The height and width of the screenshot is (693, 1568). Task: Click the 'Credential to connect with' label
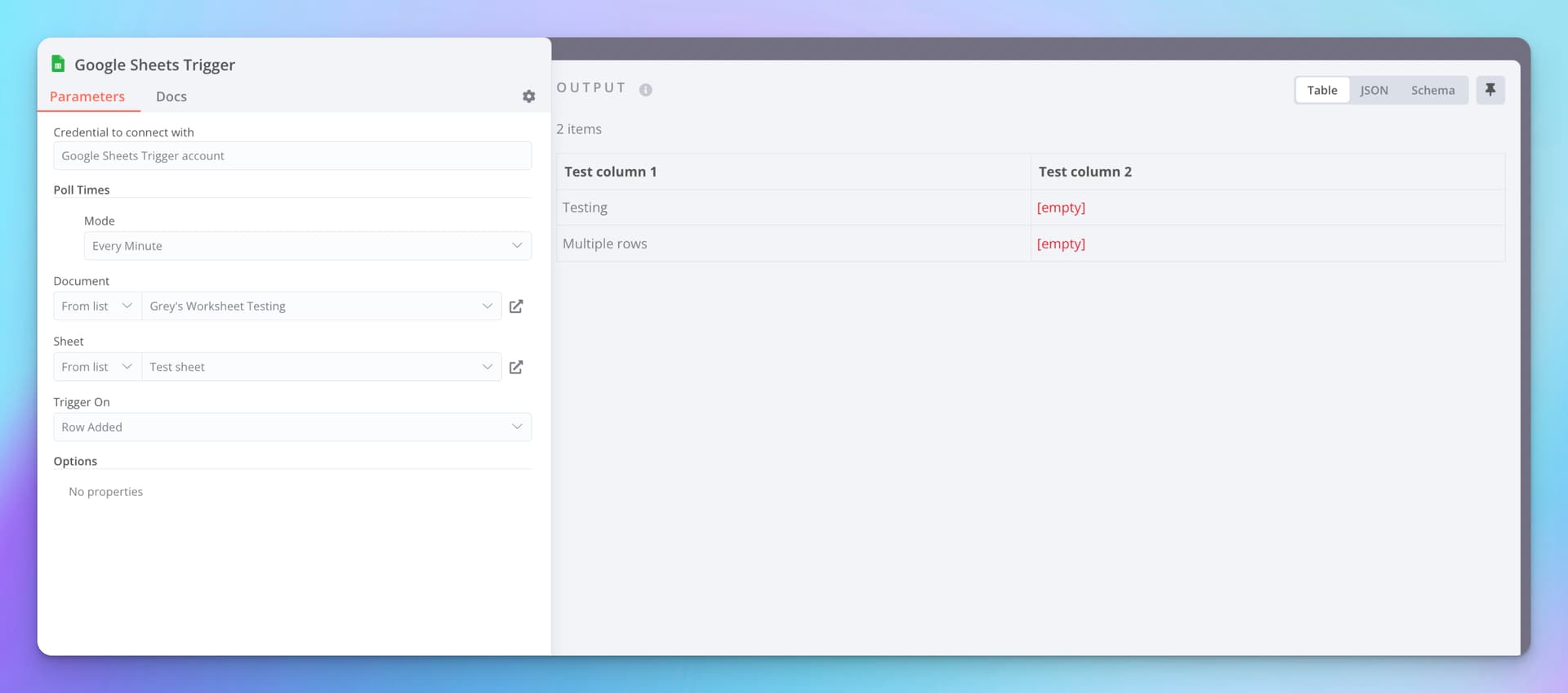(x=124, y=132)
